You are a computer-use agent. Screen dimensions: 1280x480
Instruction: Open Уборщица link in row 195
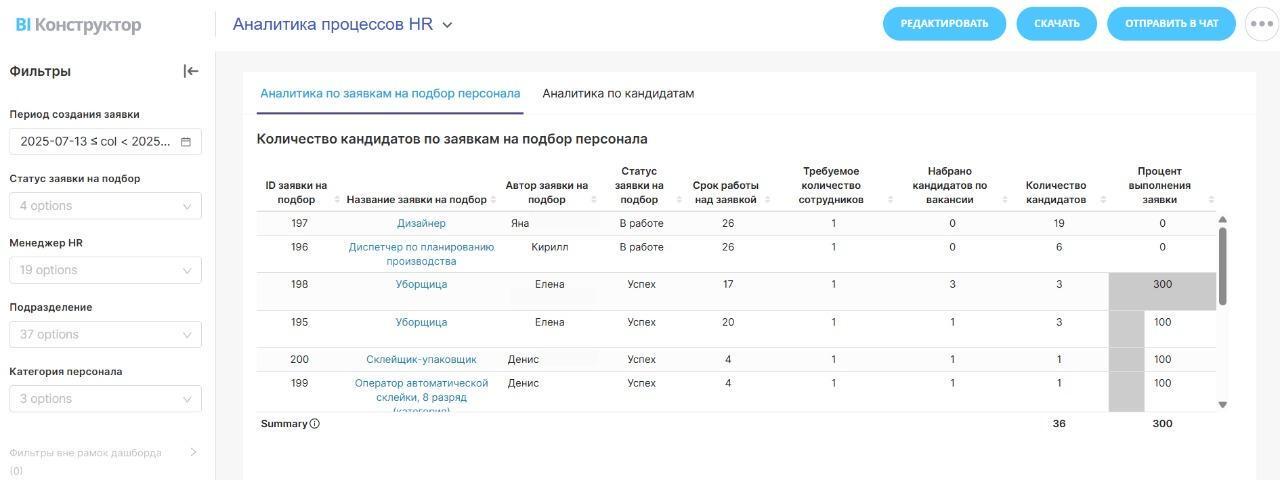pos(421,323)
